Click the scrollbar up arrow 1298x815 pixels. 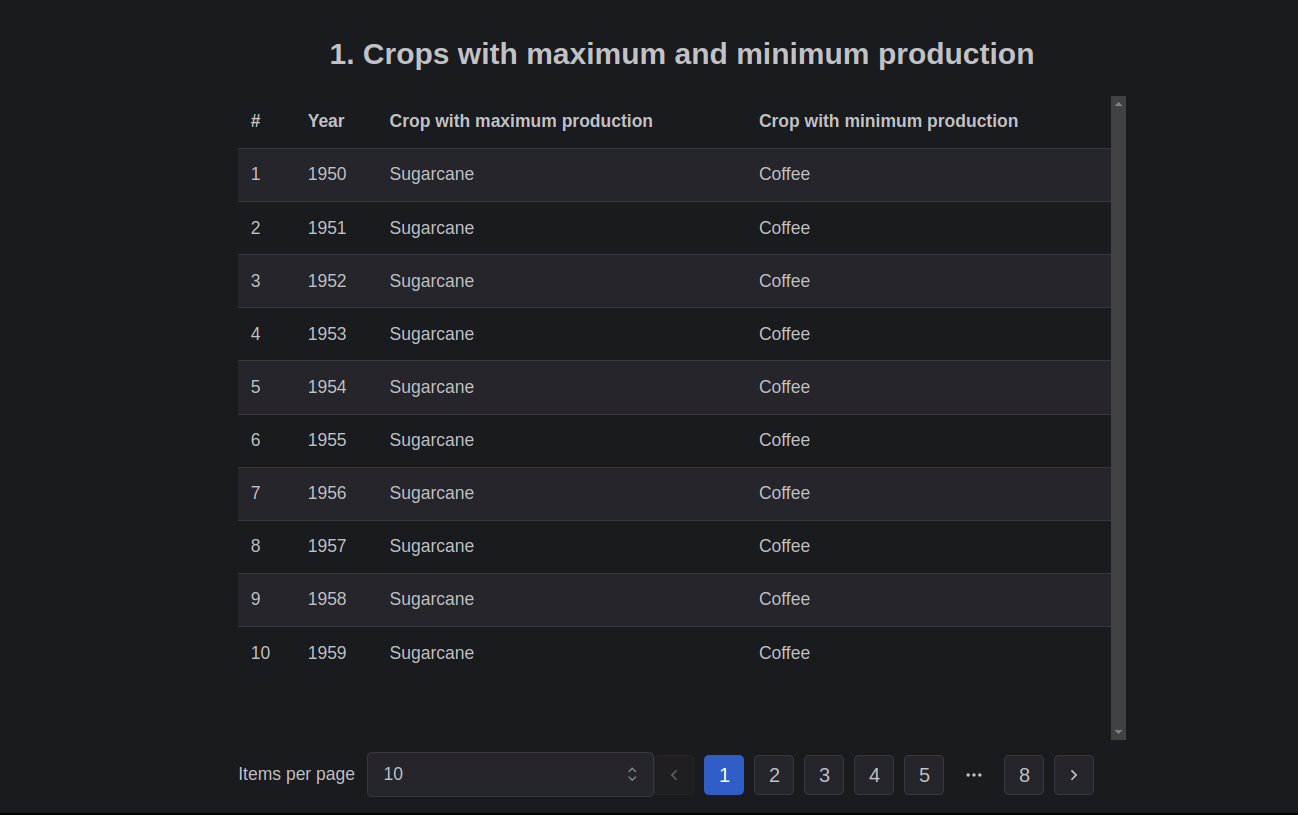pyautogui.click(x=1118, y=102)
